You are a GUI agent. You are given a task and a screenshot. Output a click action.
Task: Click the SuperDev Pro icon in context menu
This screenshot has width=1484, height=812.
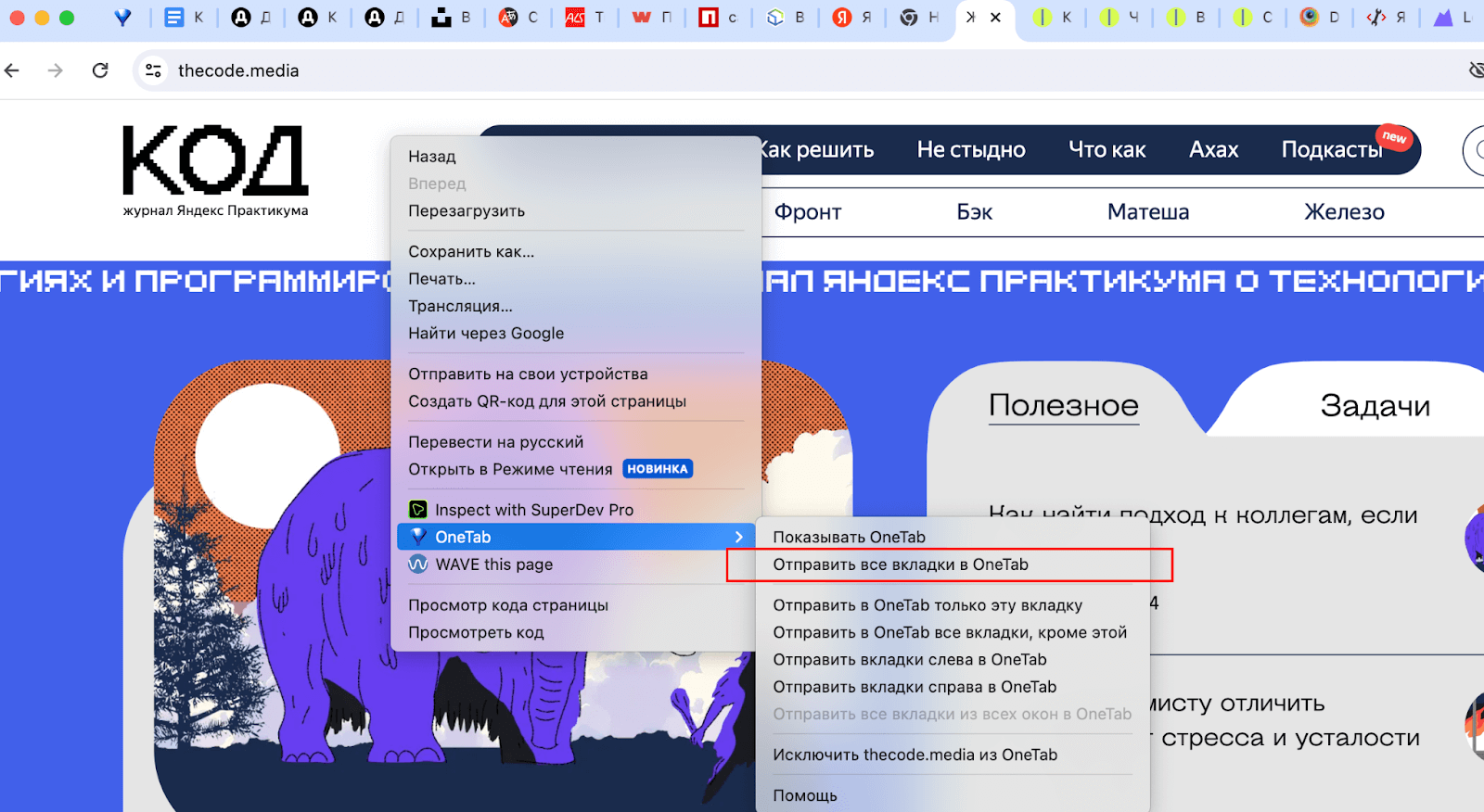pos(418,510)
